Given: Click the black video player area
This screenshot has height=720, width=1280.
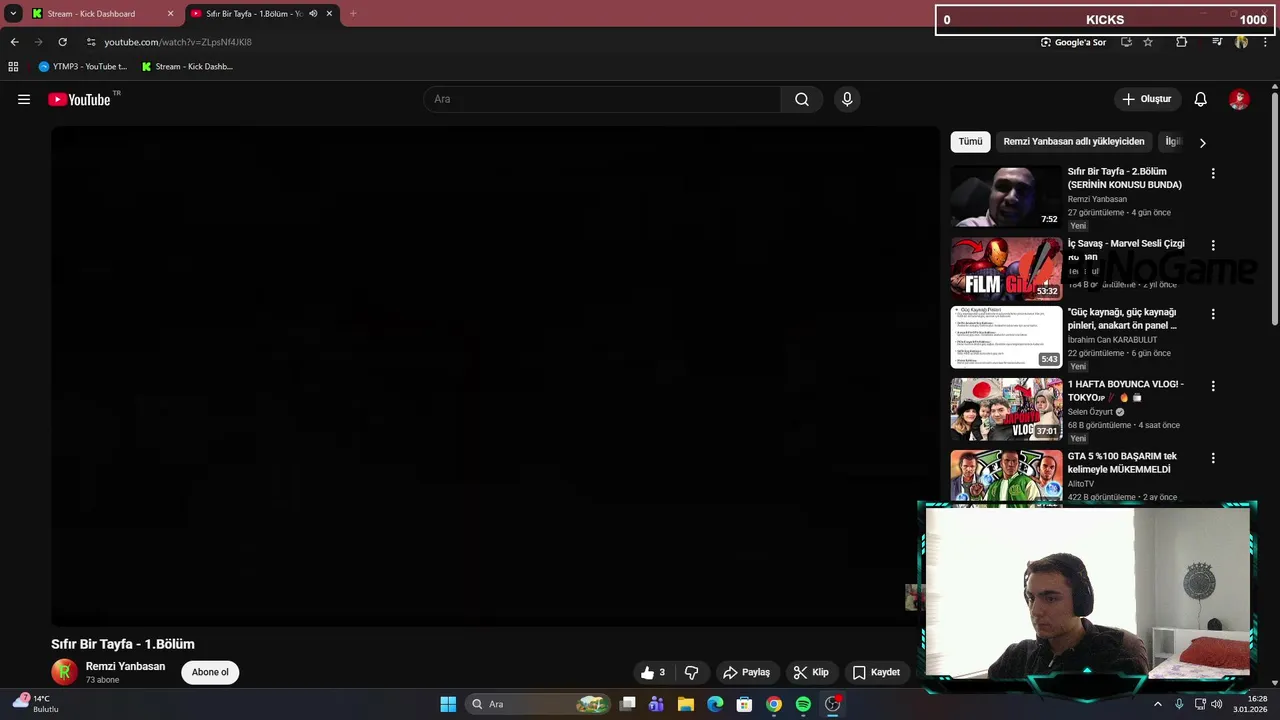Looking at the screenshot, I should [495, 376].
